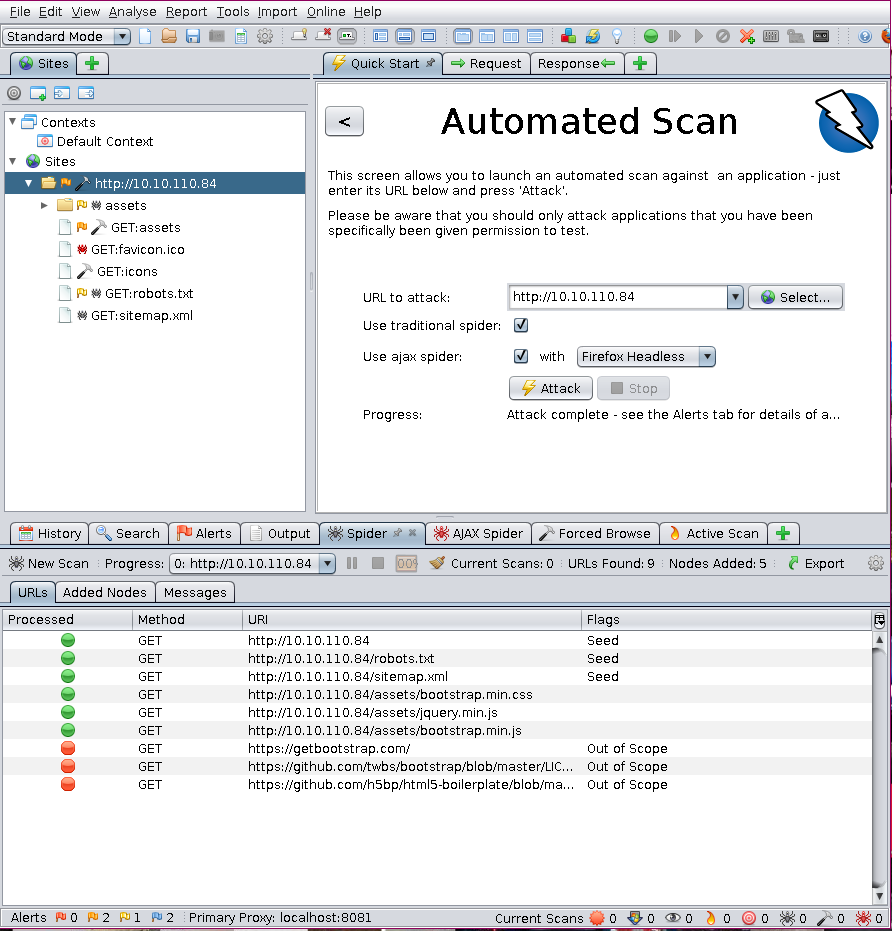Switch to the Active Scan tab
Screen dimensions: 892x931
713,533
